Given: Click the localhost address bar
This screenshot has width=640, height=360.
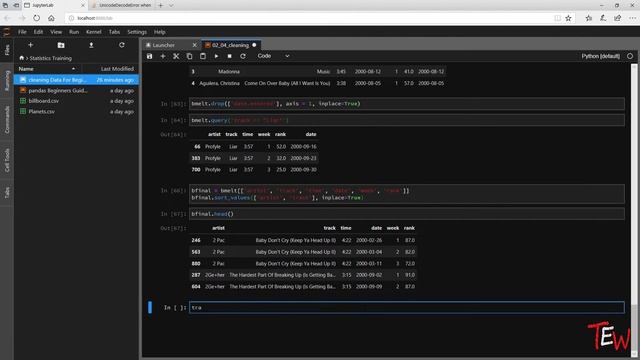Looking at the screenshot, I should click(x=310, y=18).
